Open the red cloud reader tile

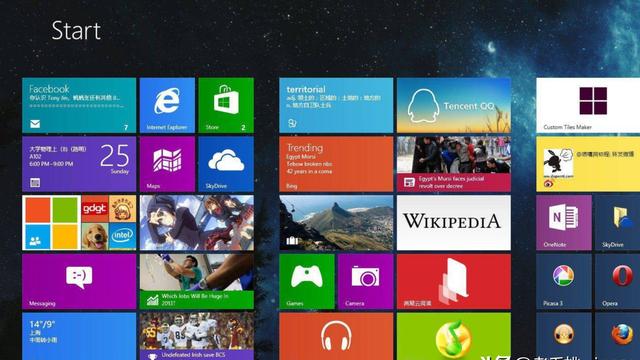[x=454, y=282]
